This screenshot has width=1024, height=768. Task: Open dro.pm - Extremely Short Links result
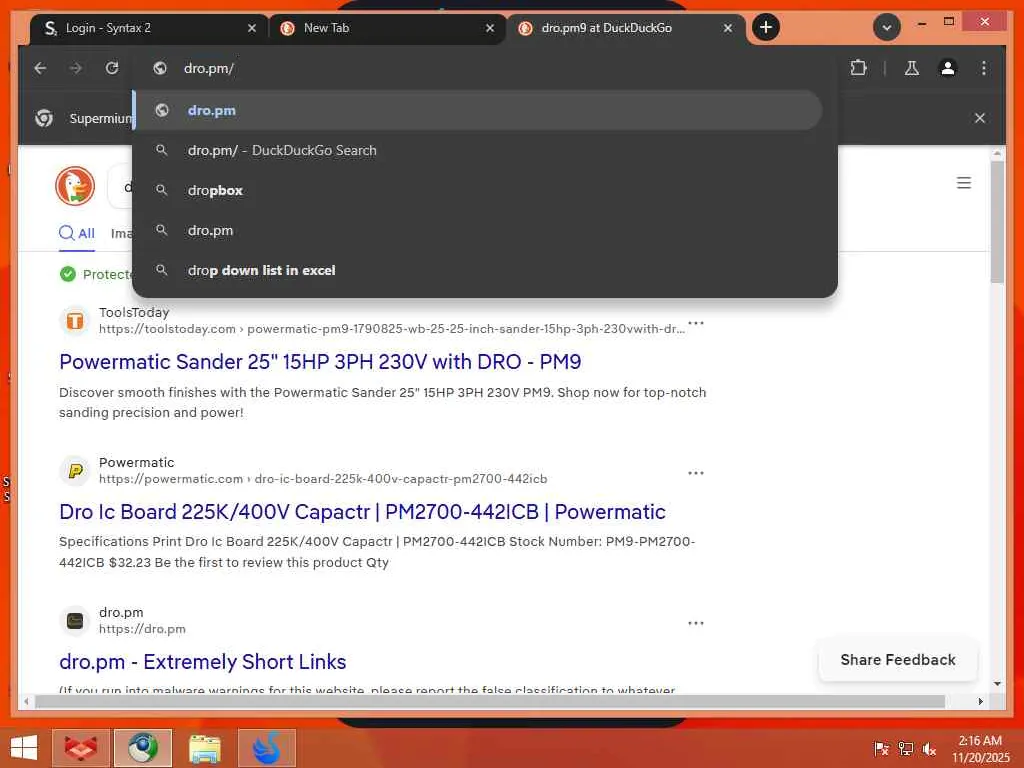click(202, 662)
